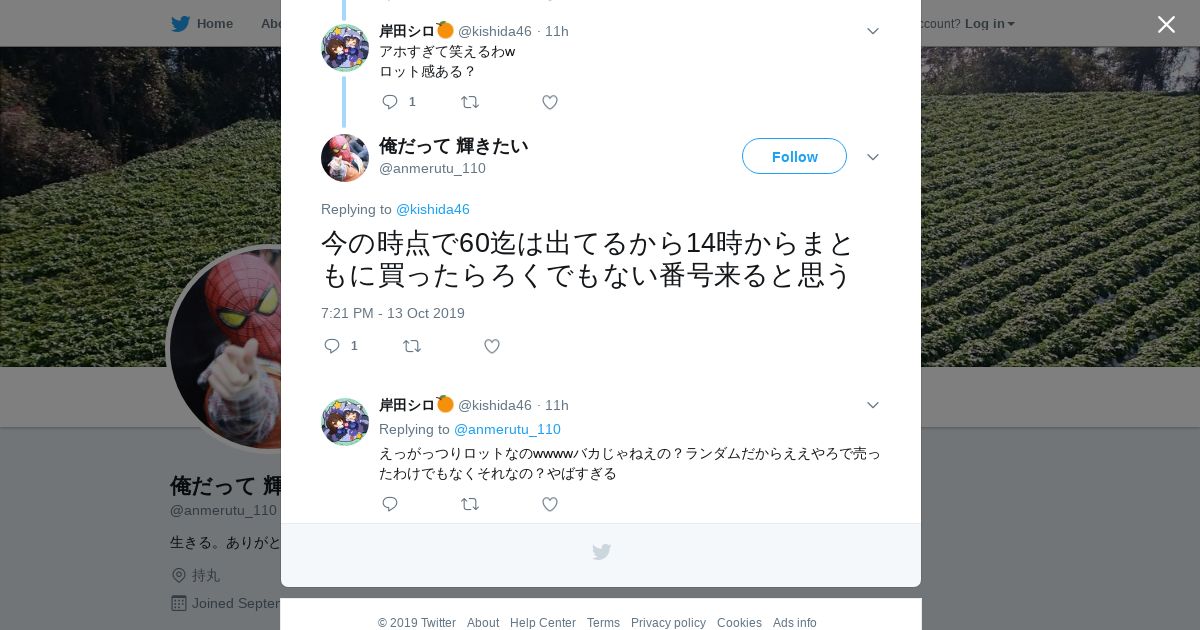Expand options for the top kishida46 tweet
Image resolution: width=1200 pixels, height=630 pixels.
coord(873,31)
